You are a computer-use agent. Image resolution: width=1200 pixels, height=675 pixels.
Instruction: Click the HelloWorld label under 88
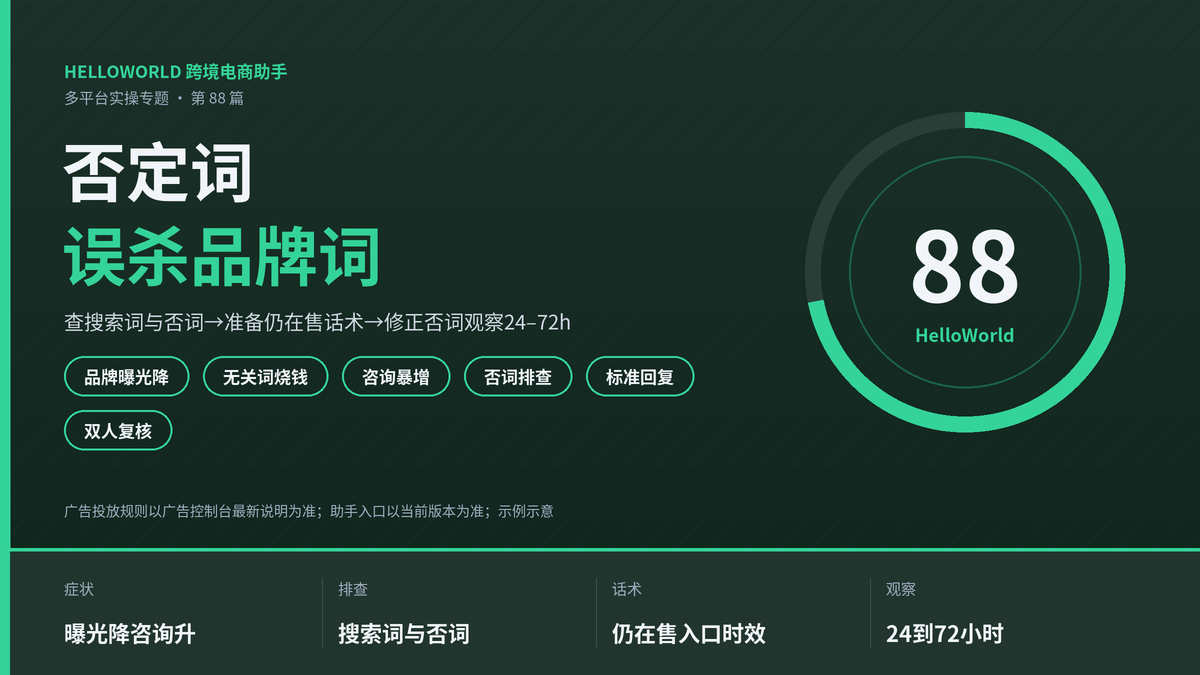(x=964, y=336)
